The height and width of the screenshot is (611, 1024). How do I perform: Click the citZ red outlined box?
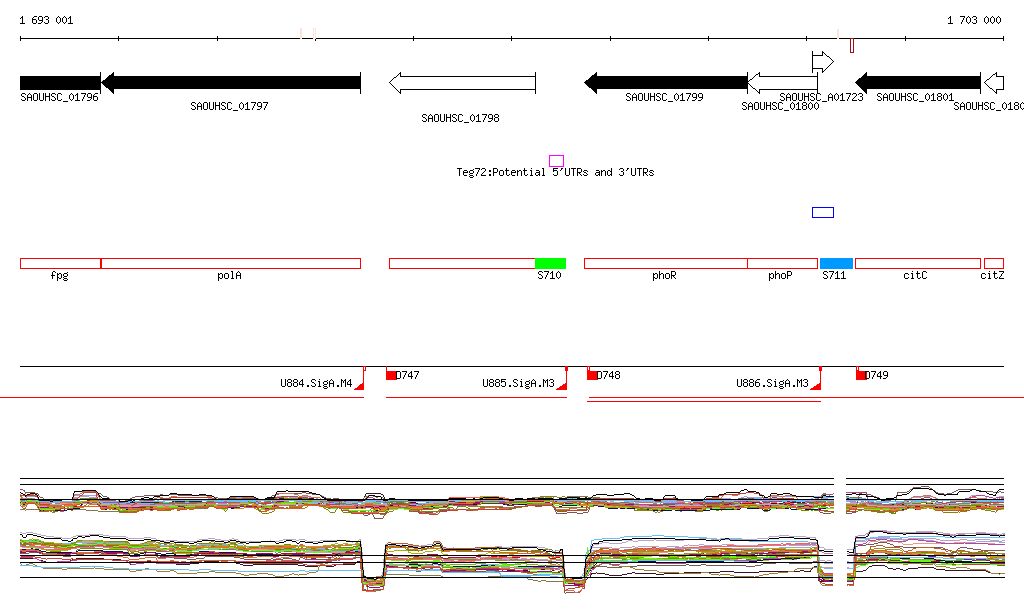994,264
